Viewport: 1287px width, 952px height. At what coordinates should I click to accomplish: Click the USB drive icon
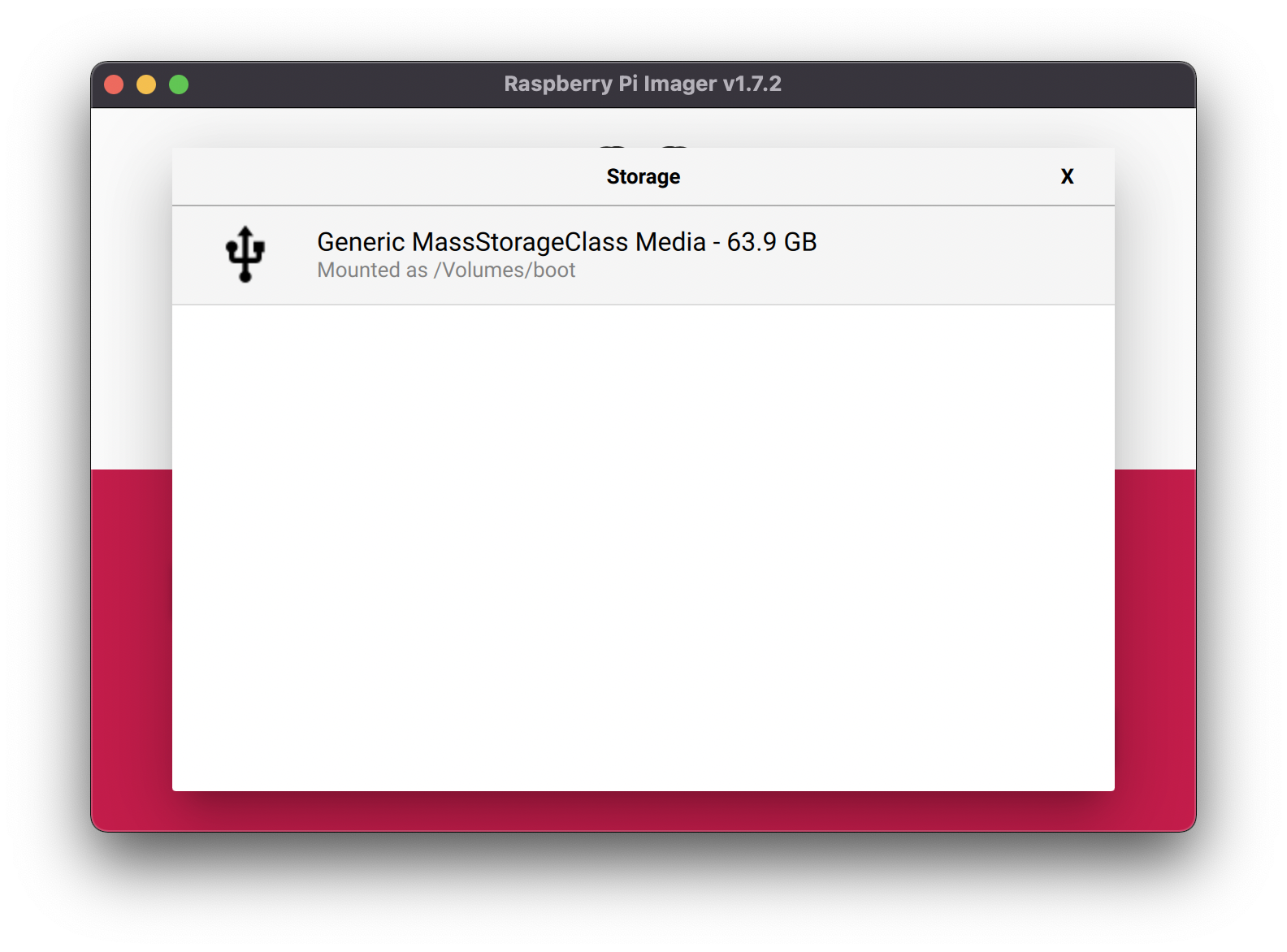[x=245, y=254]
